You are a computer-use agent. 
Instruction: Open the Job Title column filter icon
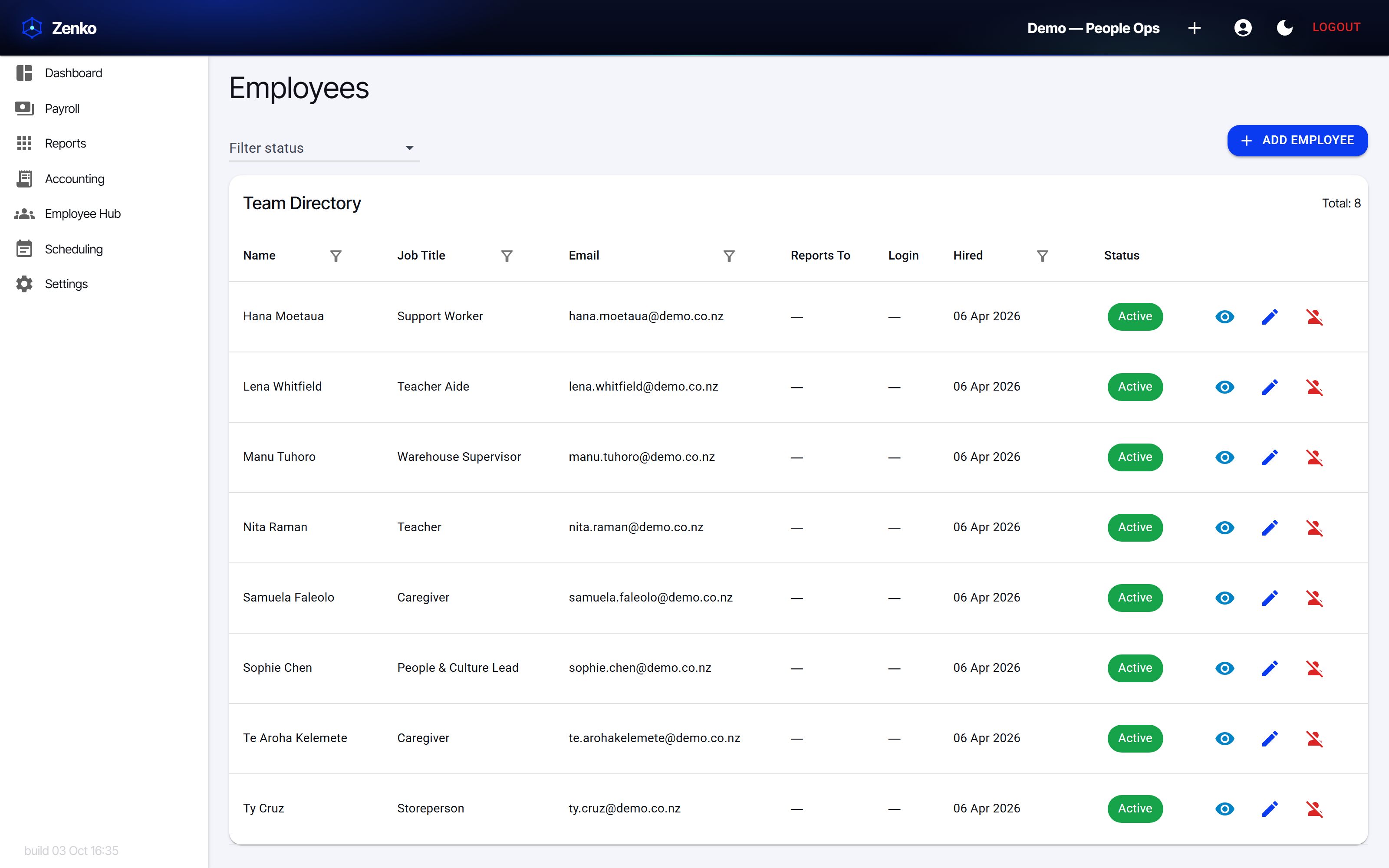pos(507,256)
